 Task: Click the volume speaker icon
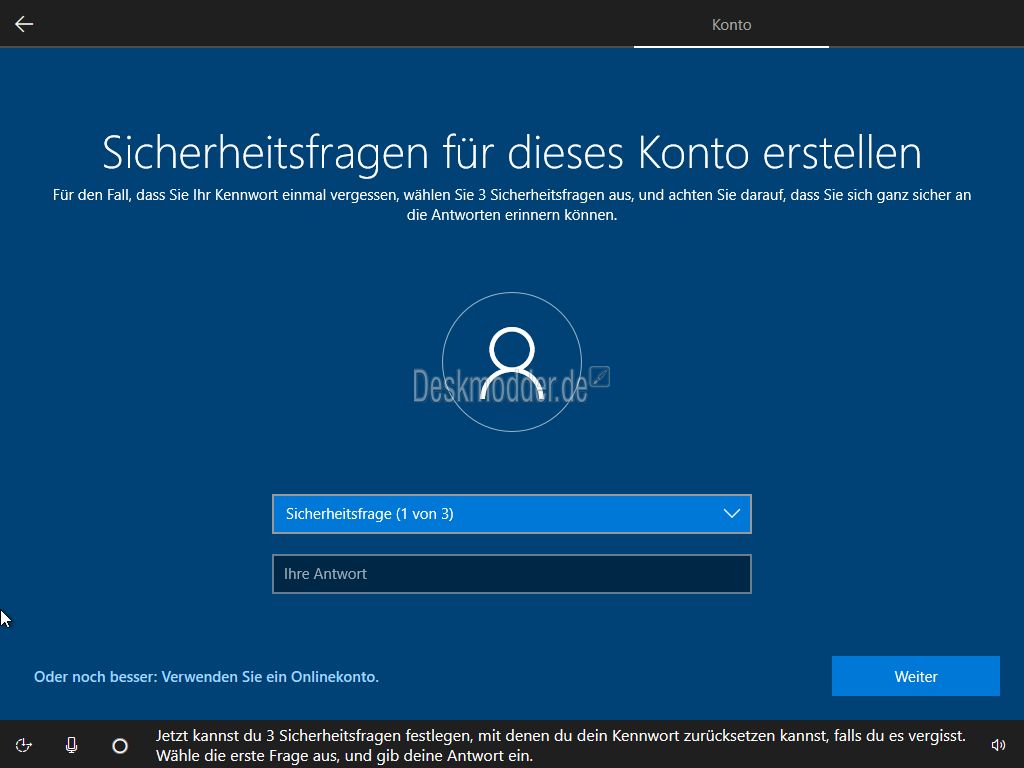997,745
